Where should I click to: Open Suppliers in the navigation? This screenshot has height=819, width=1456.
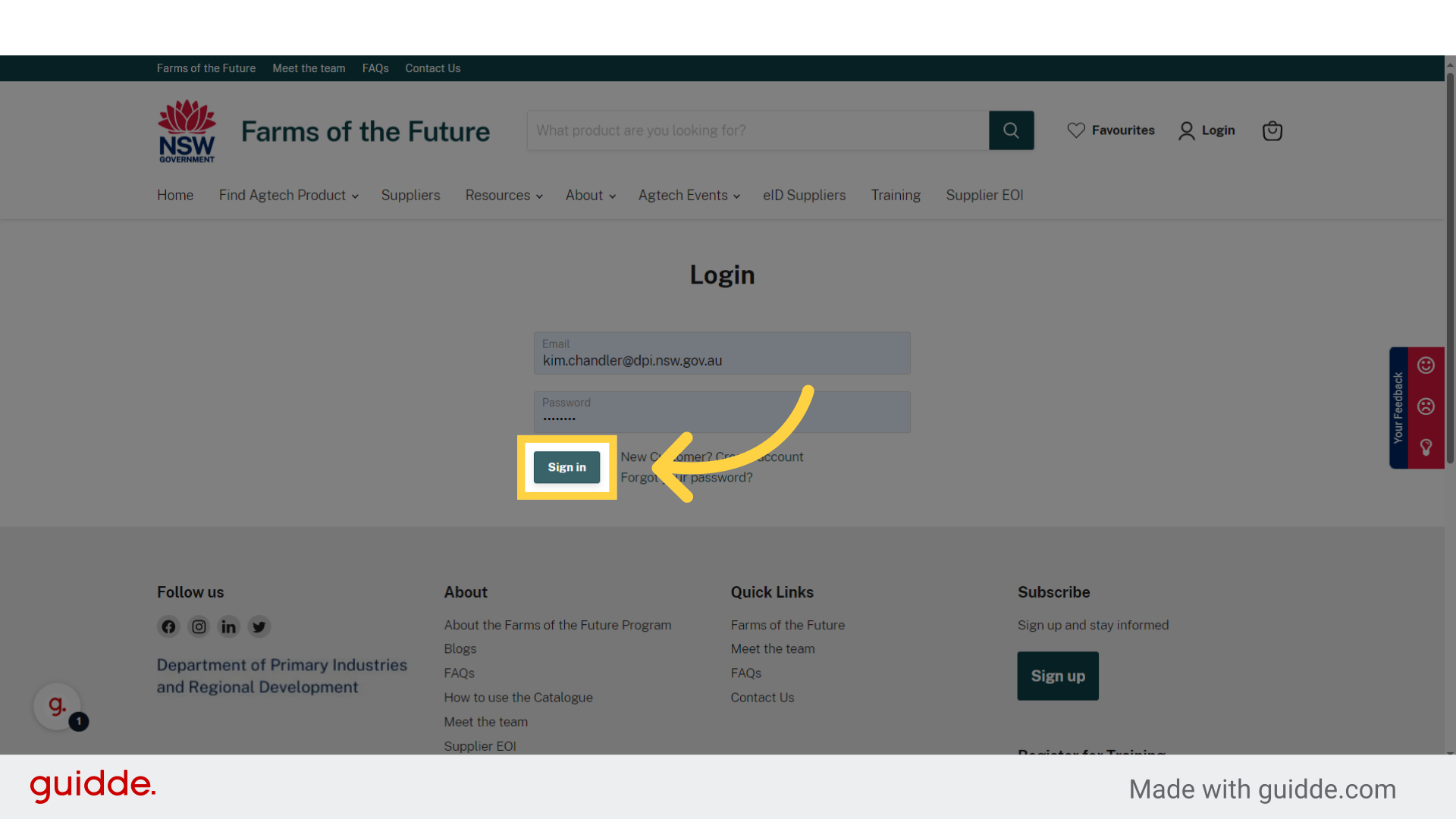[410, 196]
